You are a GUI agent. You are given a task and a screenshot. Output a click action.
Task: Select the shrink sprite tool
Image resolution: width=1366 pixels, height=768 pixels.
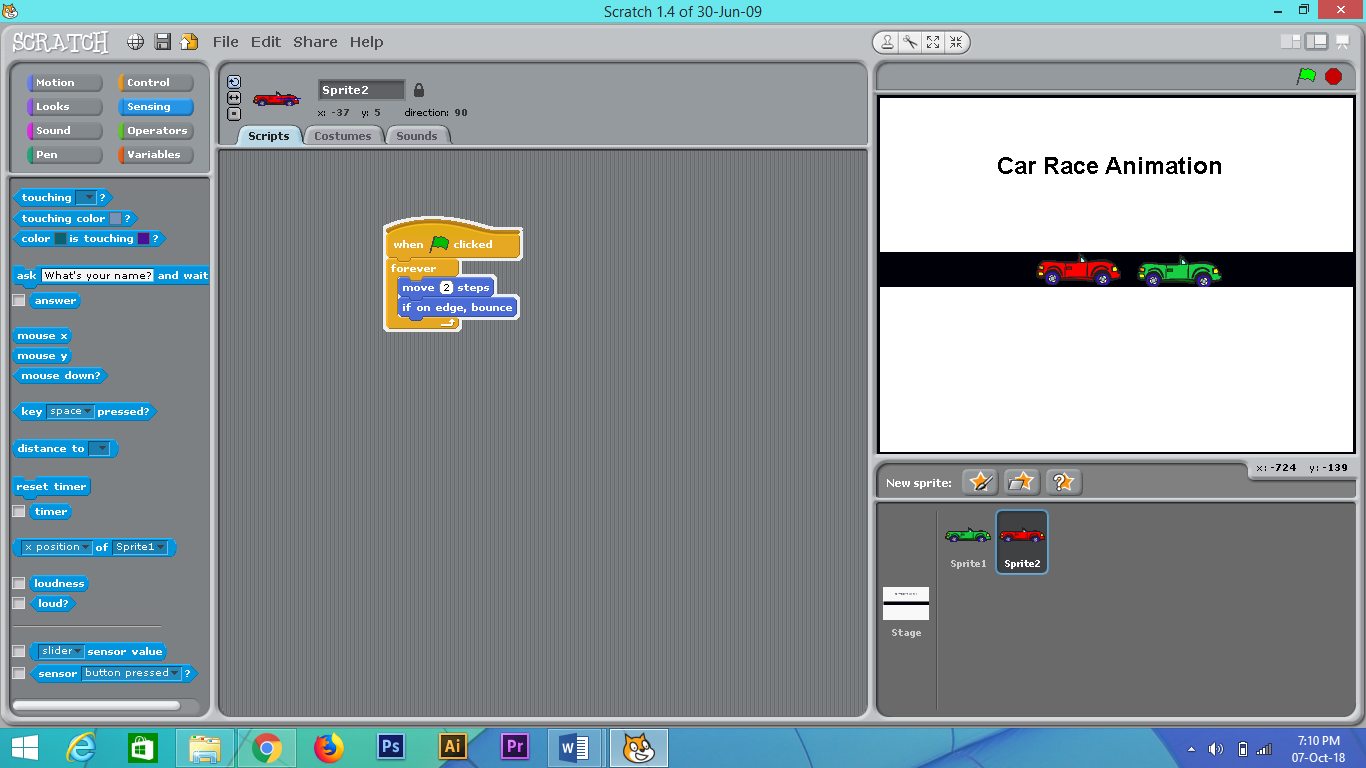(x=957, y=42)
